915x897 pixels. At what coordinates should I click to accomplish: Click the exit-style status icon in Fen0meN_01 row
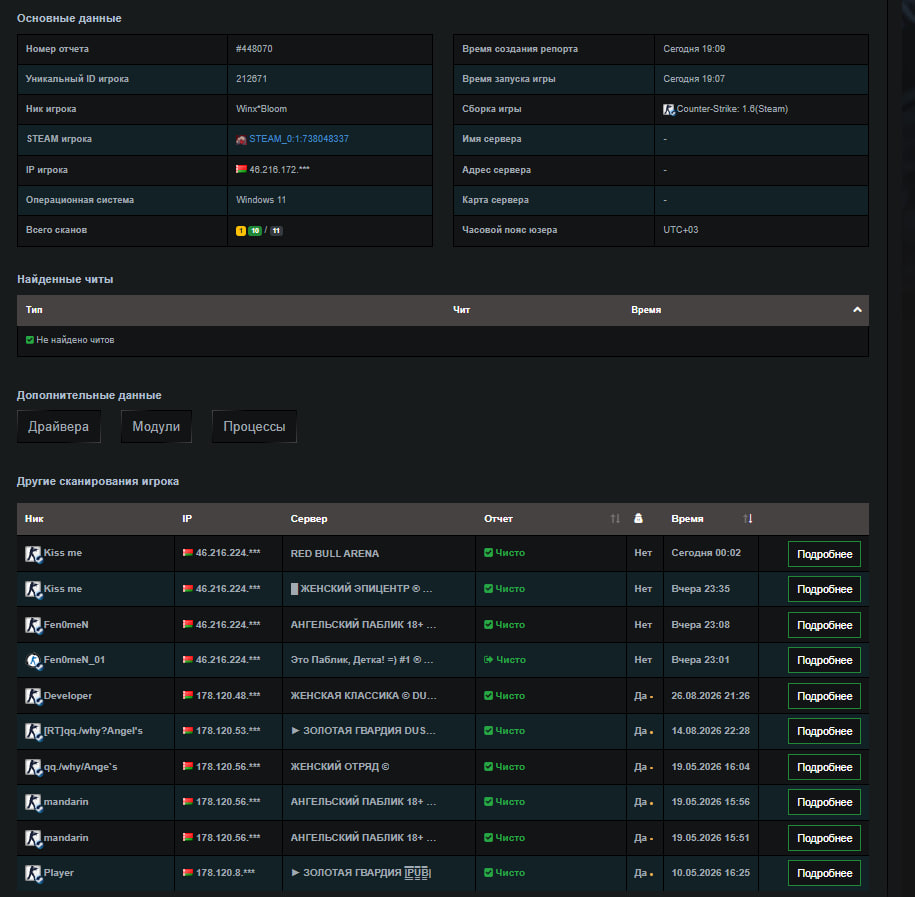click(488, 659)
